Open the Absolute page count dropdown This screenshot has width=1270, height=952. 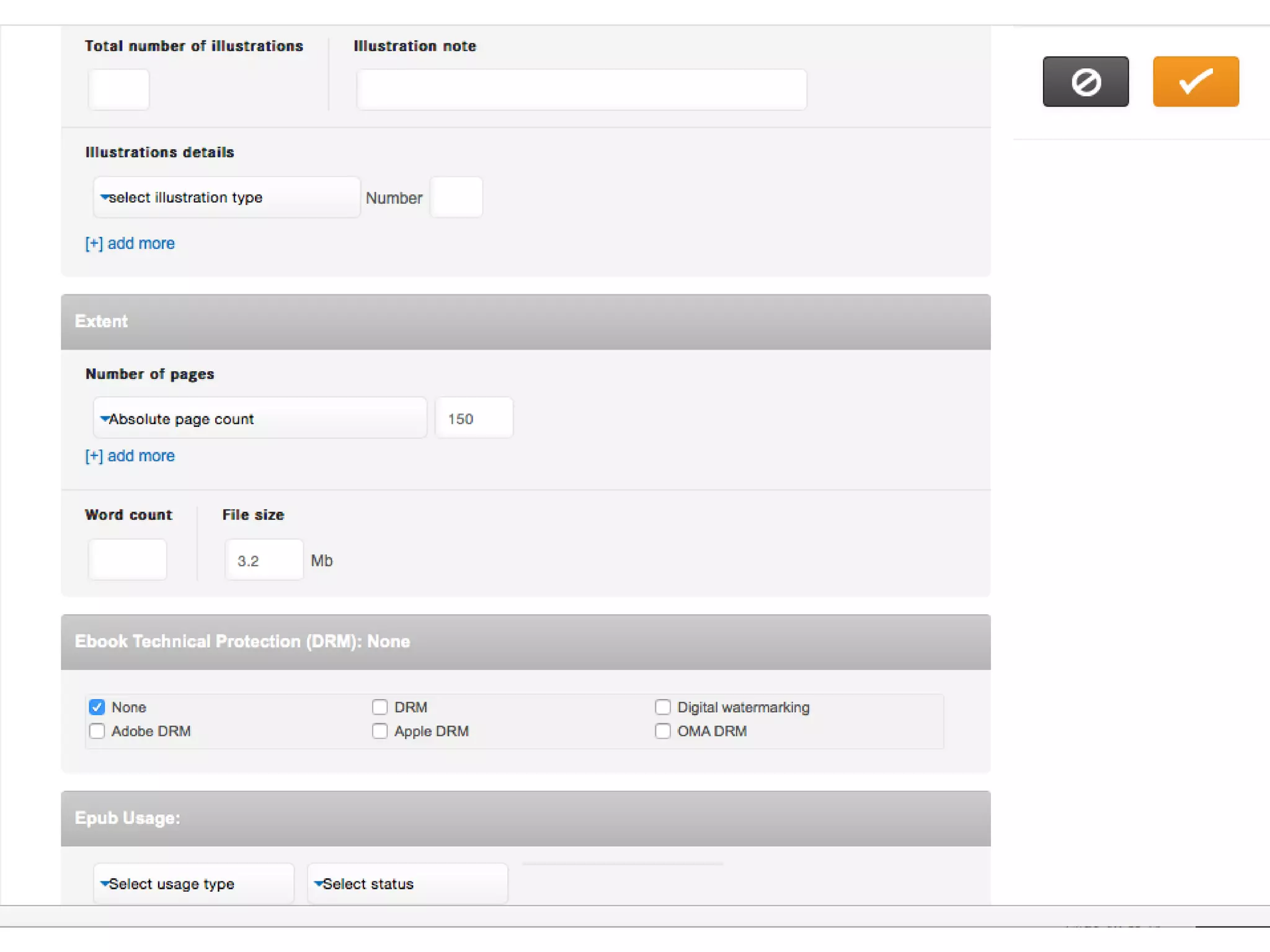(259, 419)
